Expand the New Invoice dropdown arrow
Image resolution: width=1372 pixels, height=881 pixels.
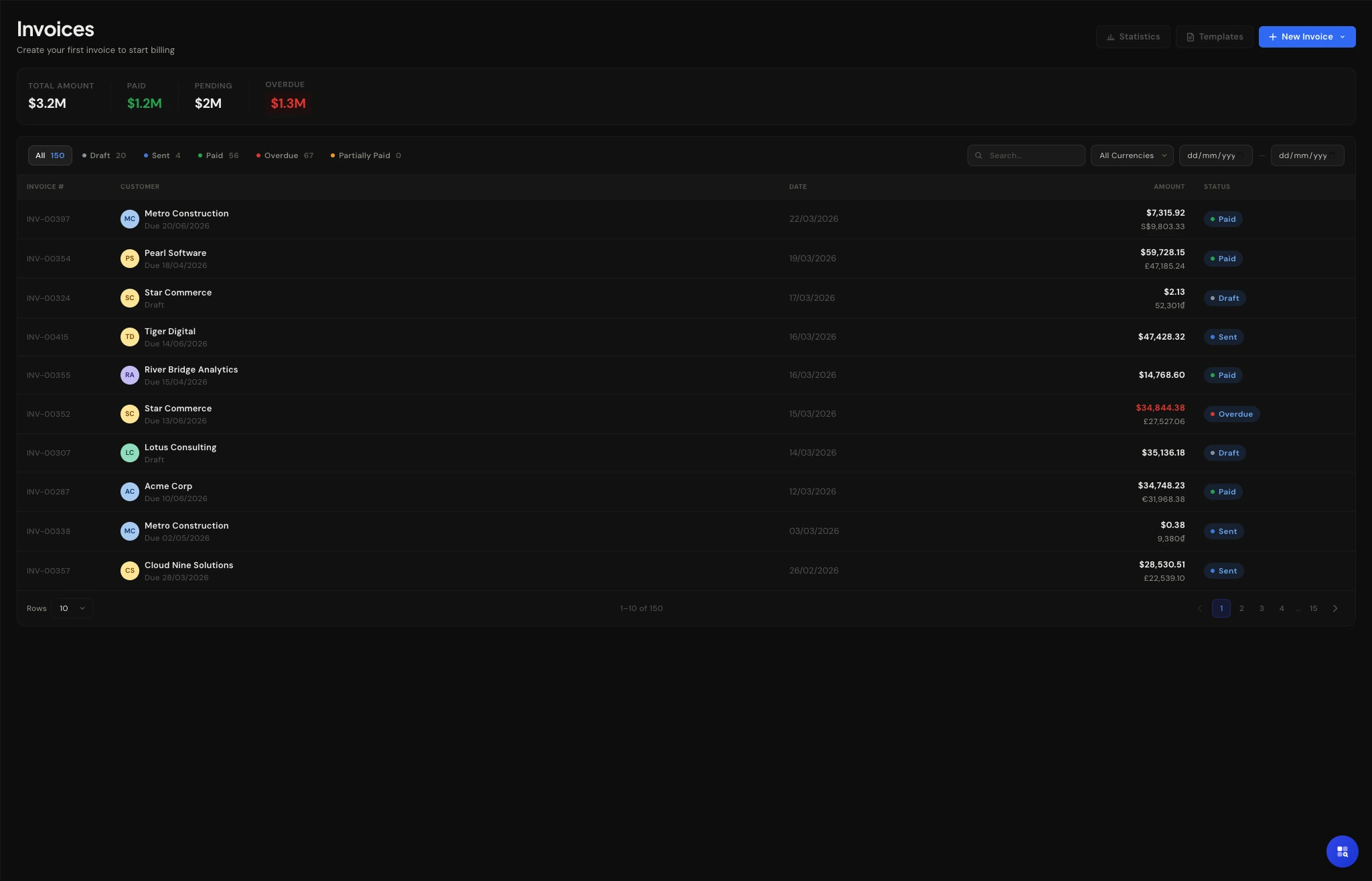1343,37
